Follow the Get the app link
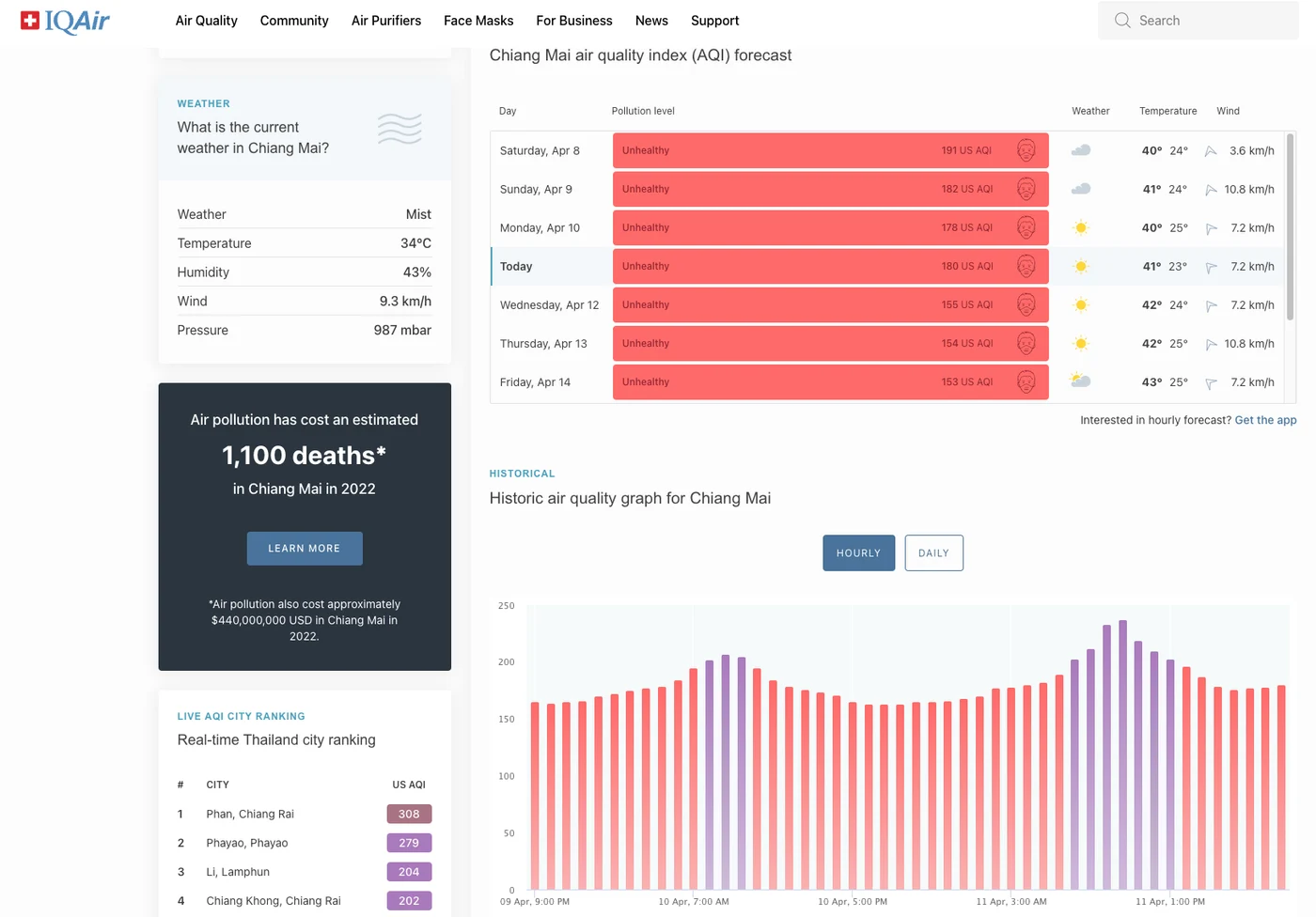 pyautogui.click(x=1265, y=420)
